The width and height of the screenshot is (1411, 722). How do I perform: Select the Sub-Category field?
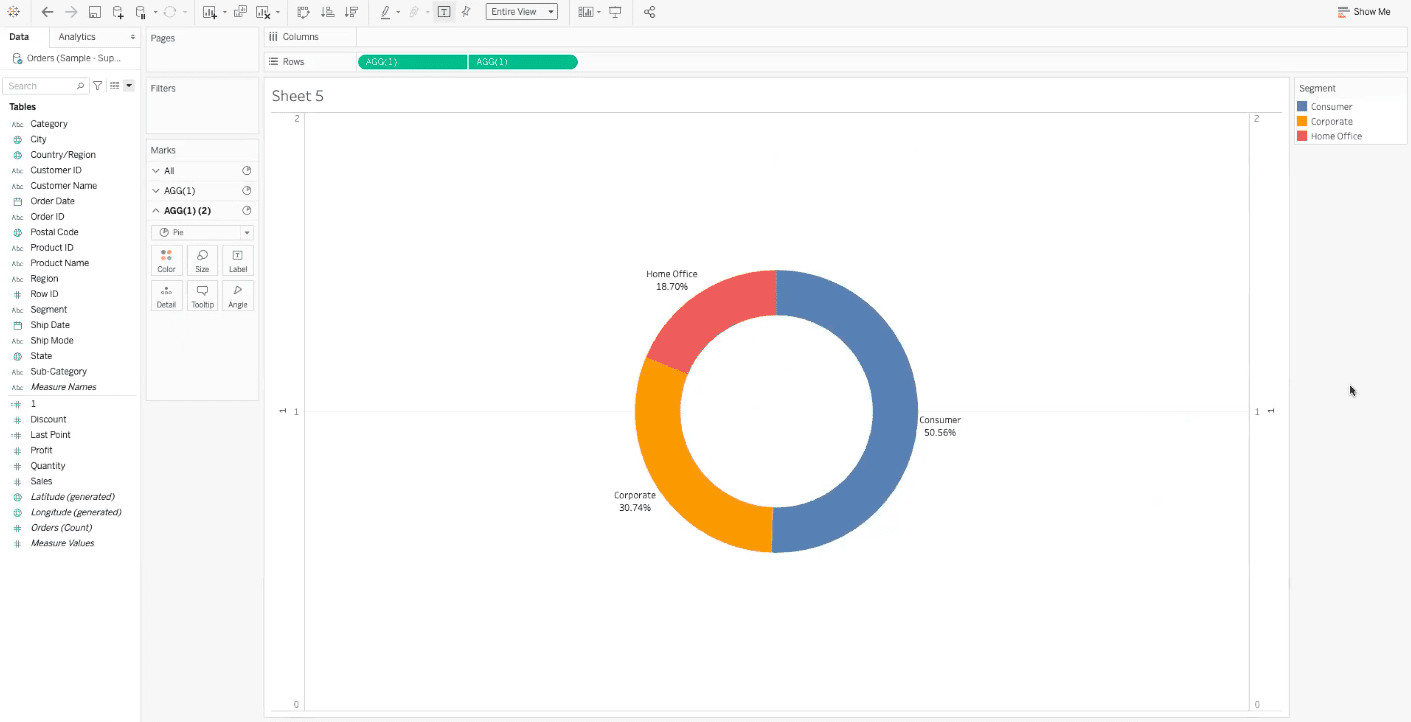[59, 372]
